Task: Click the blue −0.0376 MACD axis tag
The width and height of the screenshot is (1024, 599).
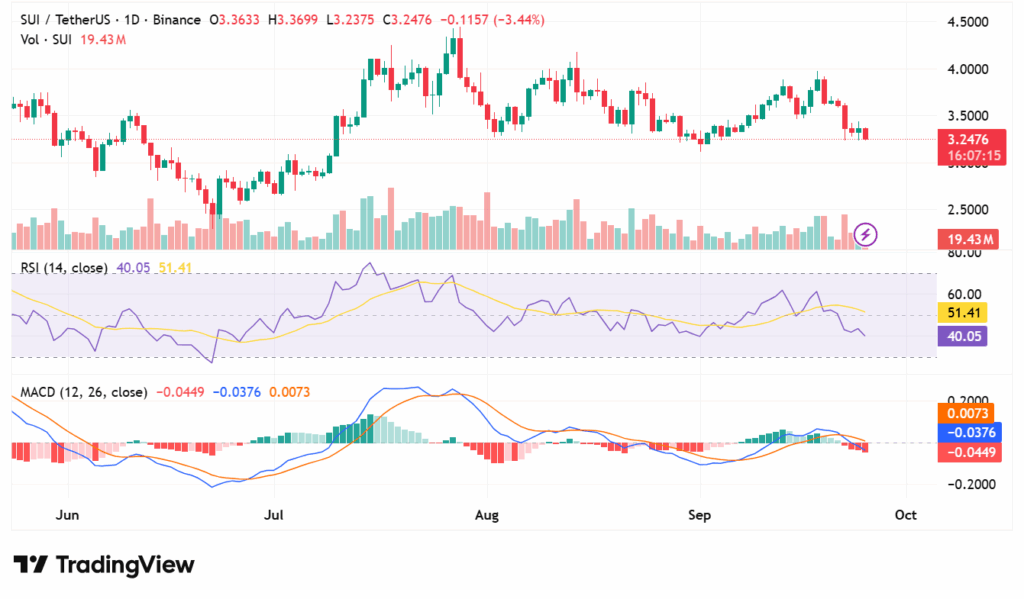Action: coord(970,432)
